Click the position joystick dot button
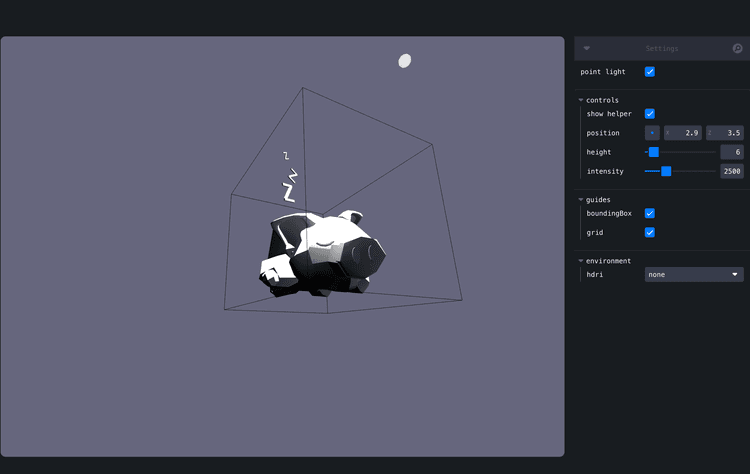Screen dimensions: 750x474 pos(652,133)
